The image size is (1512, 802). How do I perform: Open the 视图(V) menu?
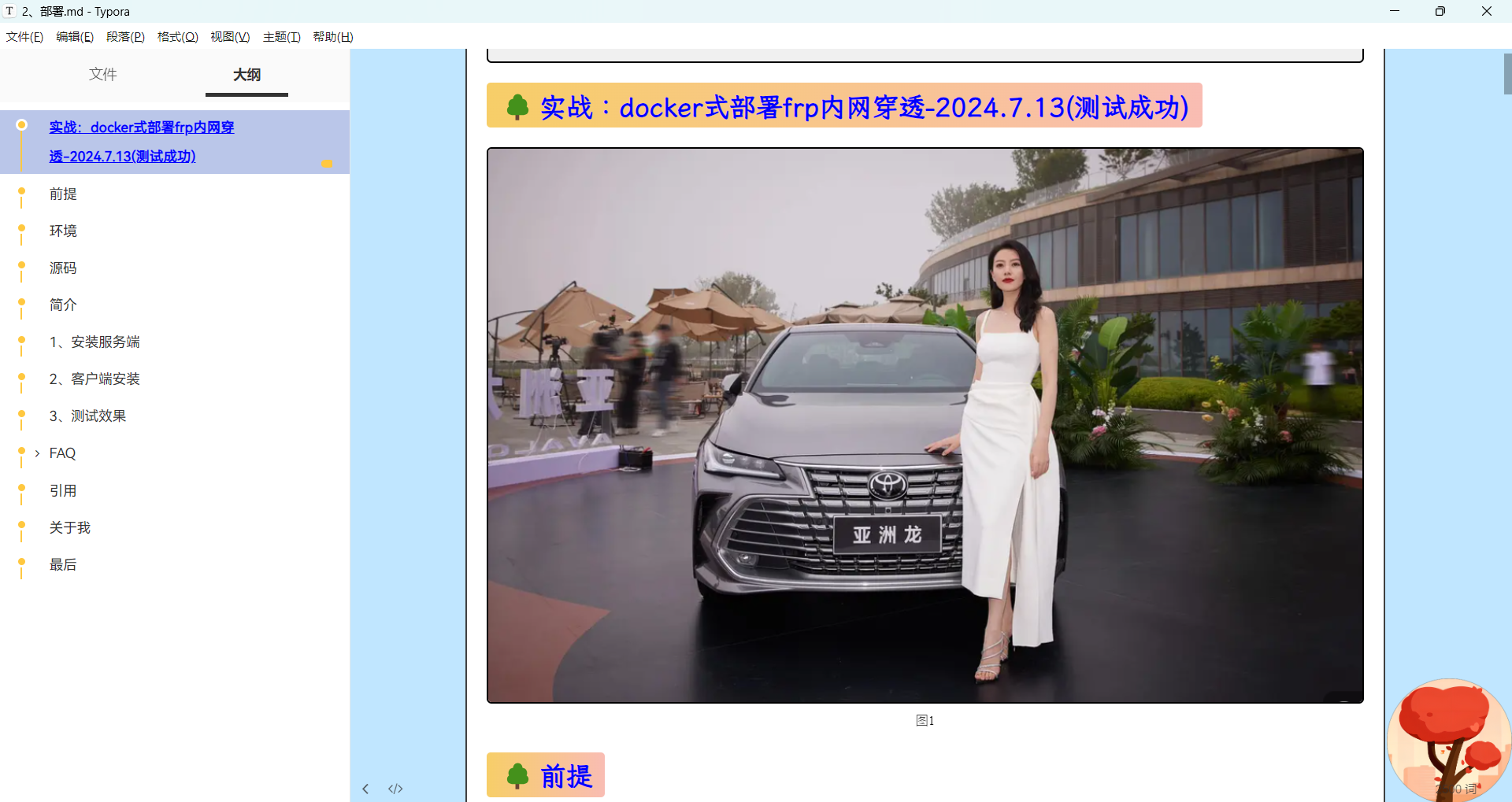click(230, 37)
